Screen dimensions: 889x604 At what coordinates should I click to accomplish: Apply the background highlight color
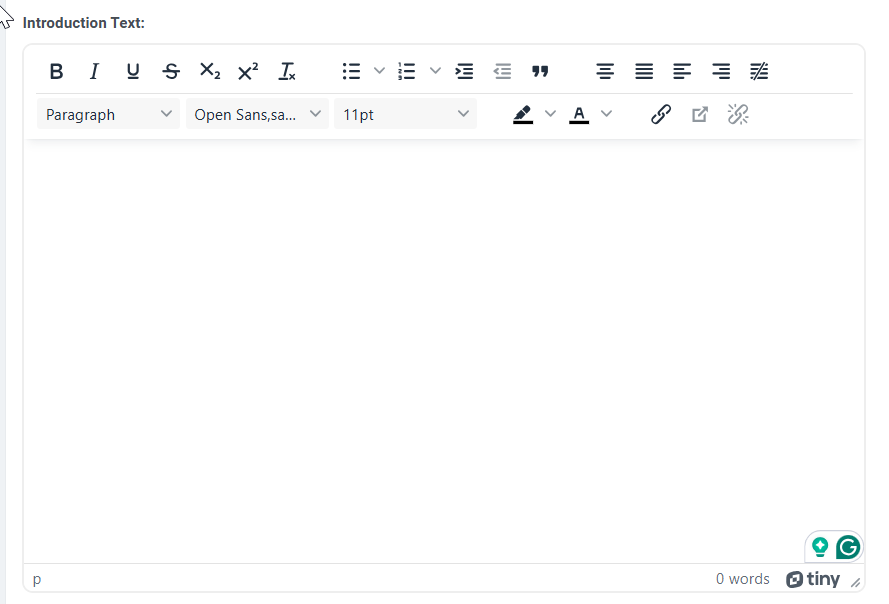(x=523, y=114)
